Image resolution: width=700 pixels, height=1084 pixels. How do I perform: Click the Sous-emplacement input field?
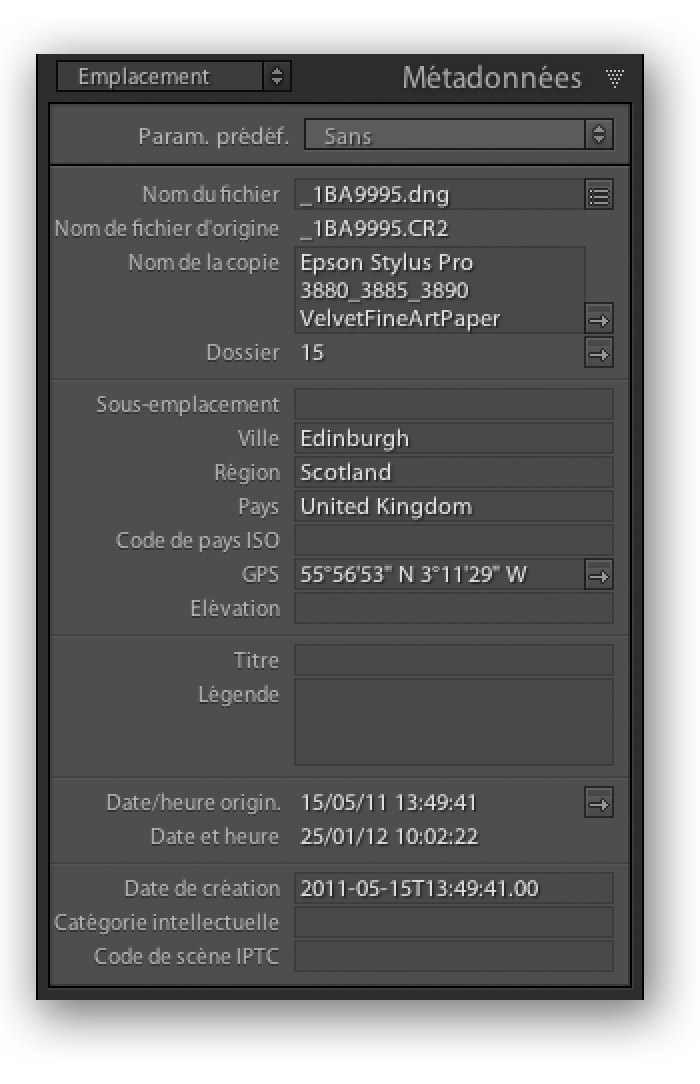point(454,404)
